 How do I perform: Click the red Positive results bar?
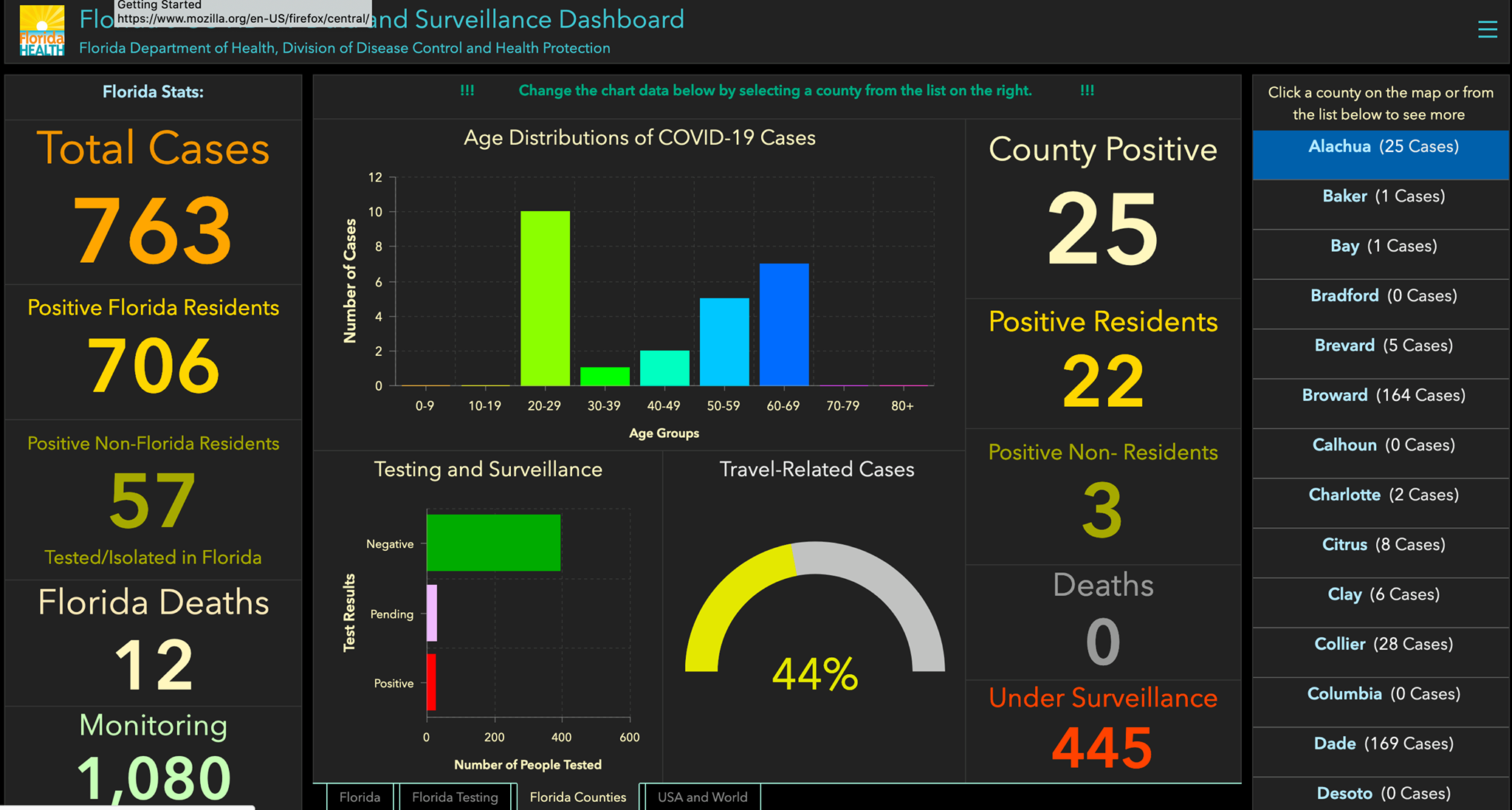click(x=431, y=682)
